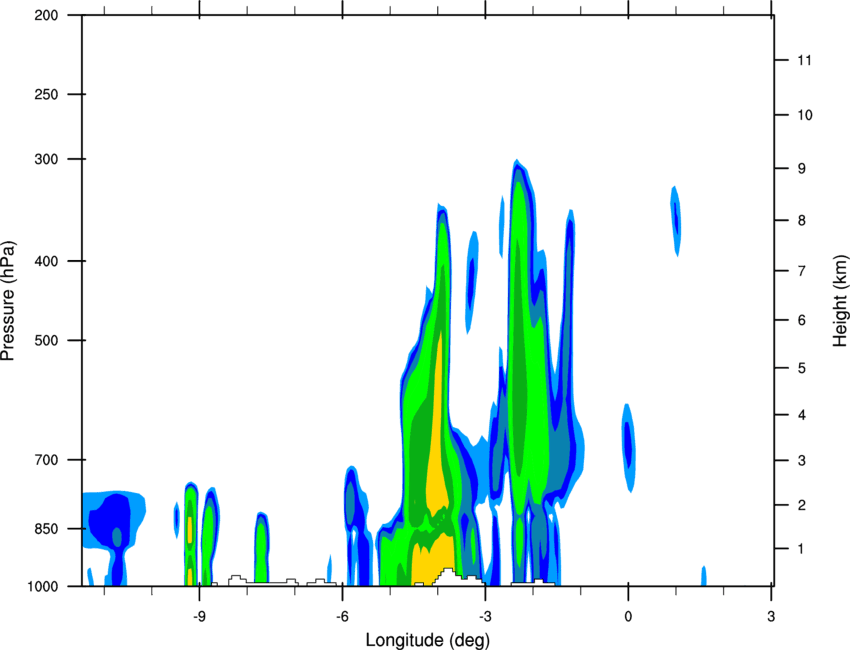
Task: Click the 3 longitude tick label
Action: point(771,617)
